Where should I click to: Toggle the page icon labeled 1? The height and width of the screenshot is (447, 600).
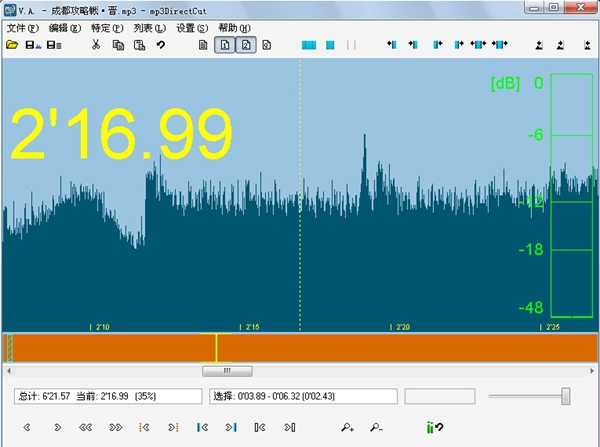[225, 45]
